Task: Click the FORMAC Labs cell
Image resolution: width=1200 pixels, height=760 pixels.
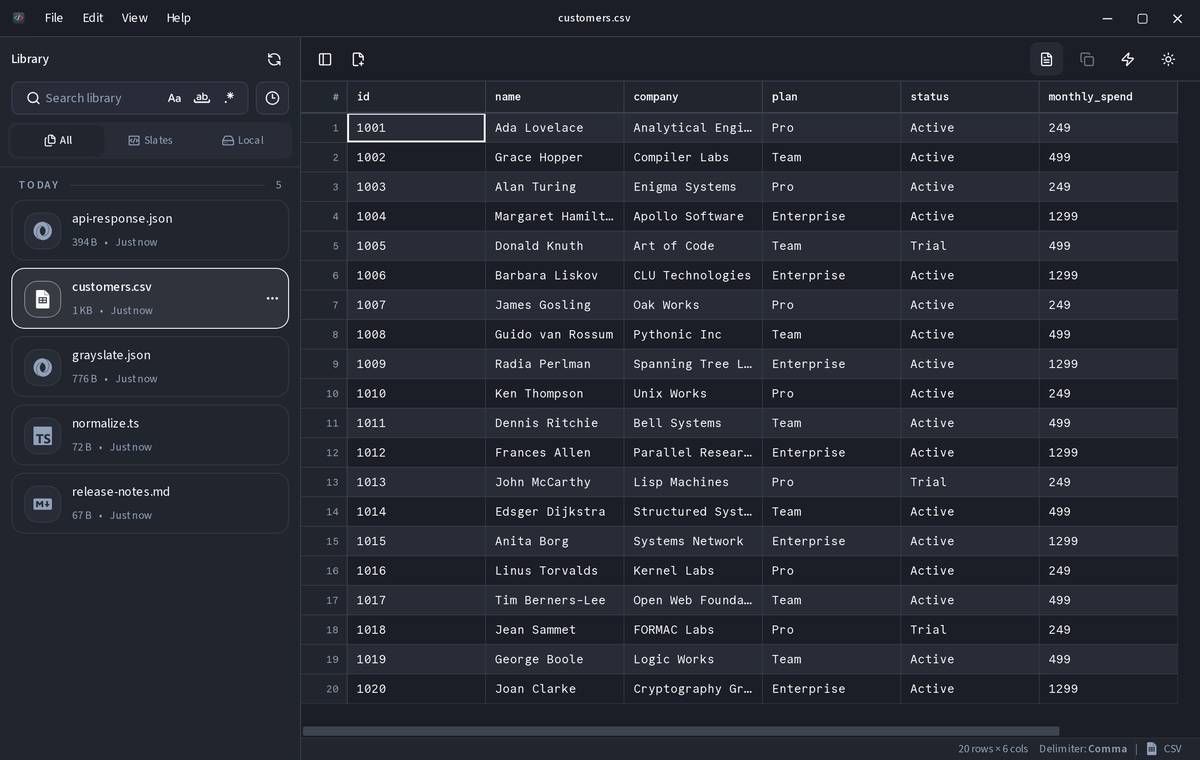Action: (693, 629)
